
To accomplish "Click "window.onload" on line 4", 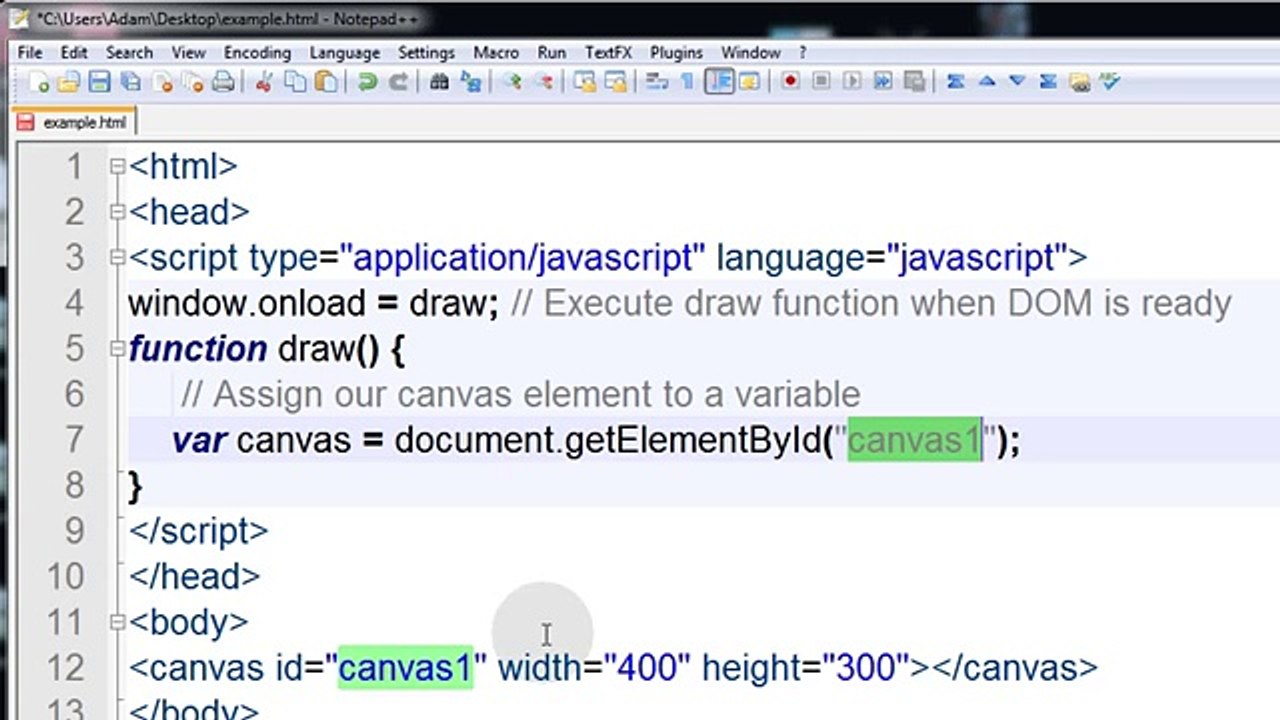I will pyautogui.click(x=247, y=303).
